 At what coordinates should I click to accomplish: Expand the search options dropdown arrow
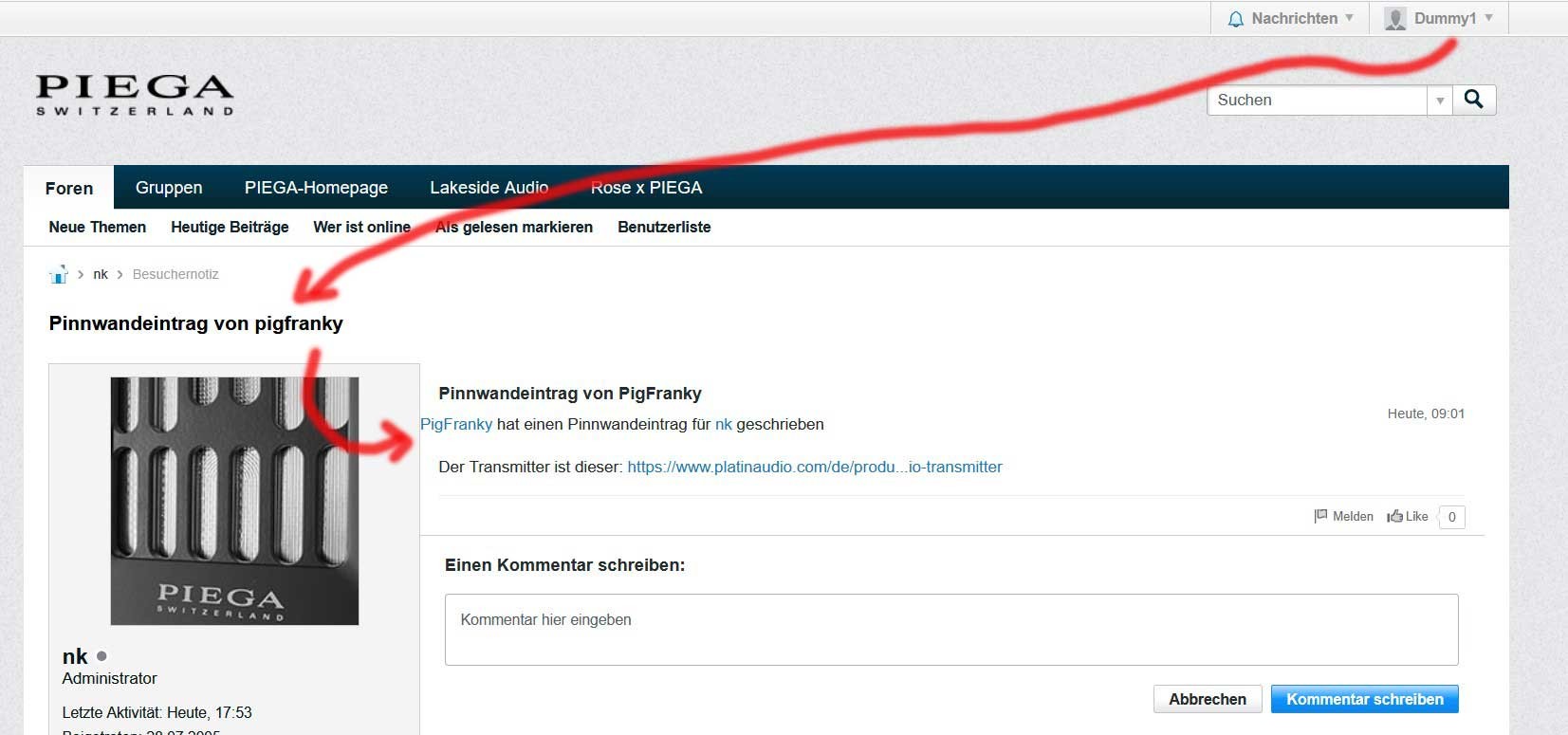point(1440,100)
